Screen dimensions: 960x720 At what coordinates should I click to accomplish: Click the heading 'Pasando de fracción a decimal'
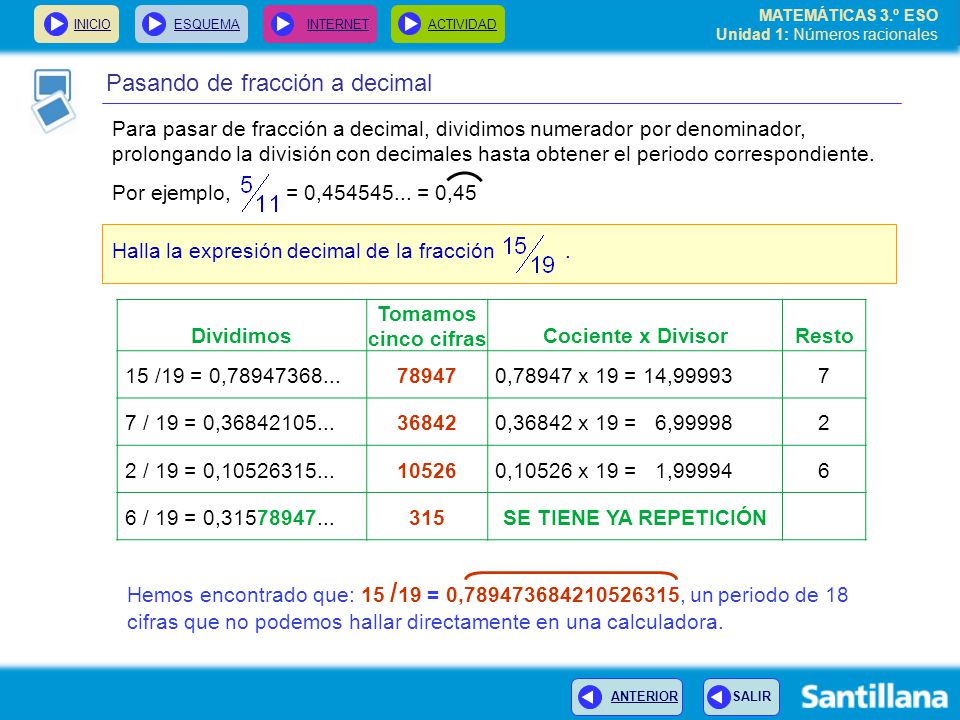click(x=269, y=83)
